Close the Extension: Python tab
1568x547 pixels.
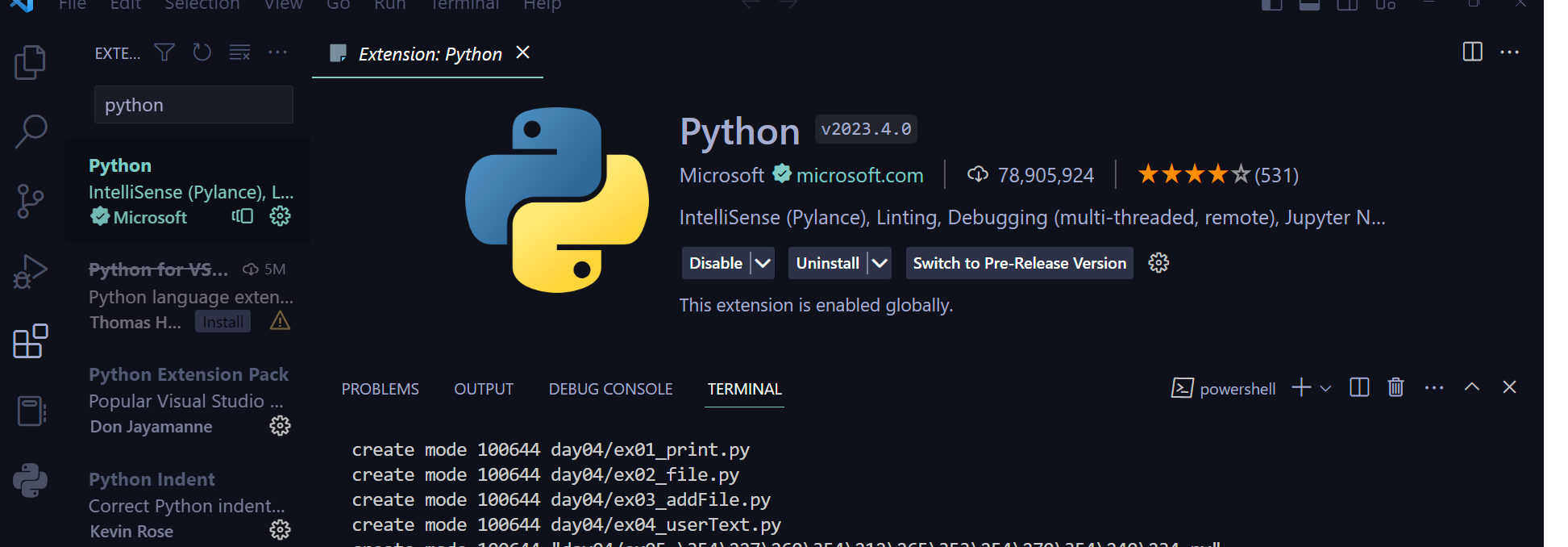522,52
